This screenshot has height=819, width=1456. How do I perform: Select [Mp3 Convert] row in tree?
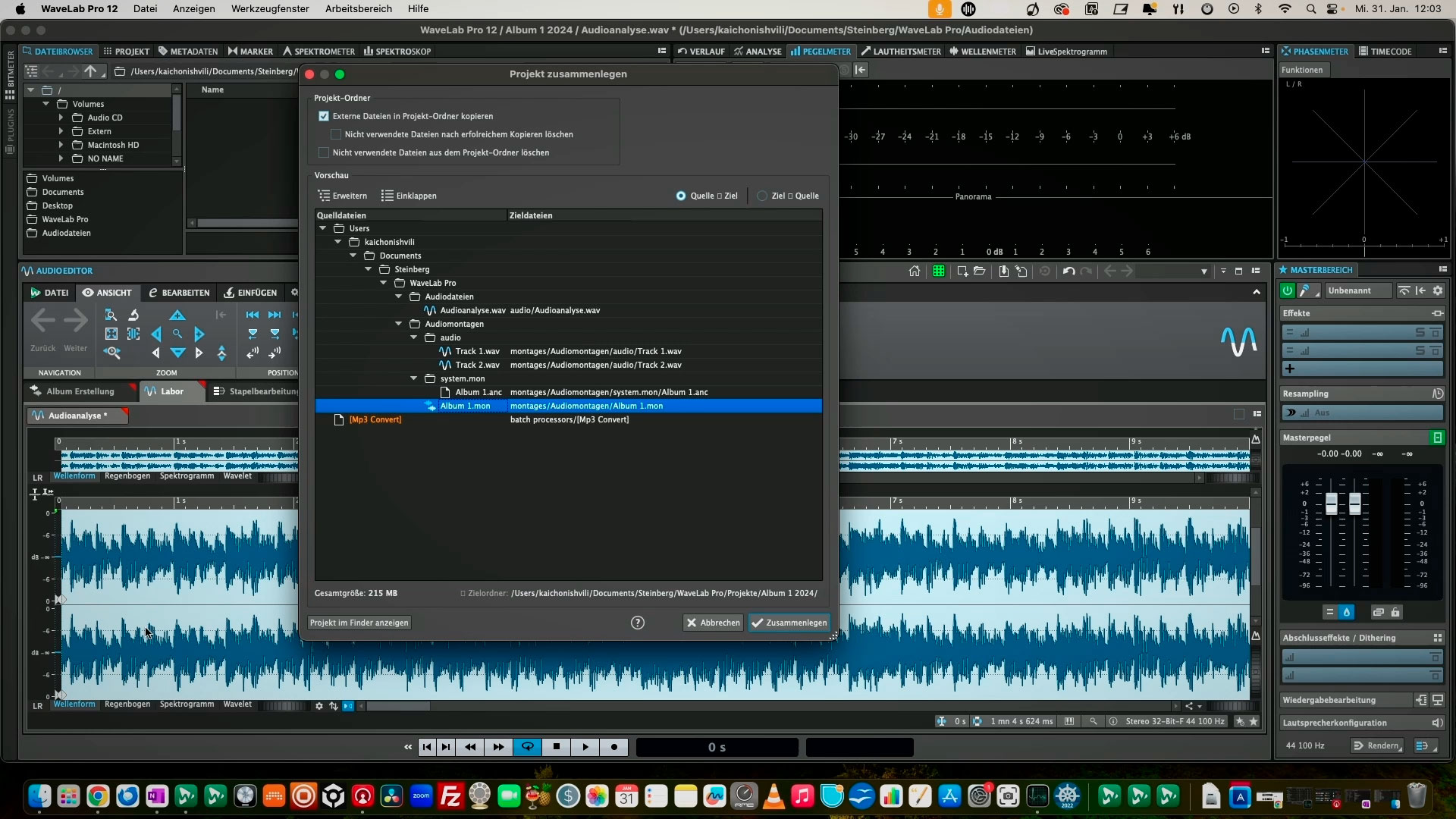tap(569, 419)
